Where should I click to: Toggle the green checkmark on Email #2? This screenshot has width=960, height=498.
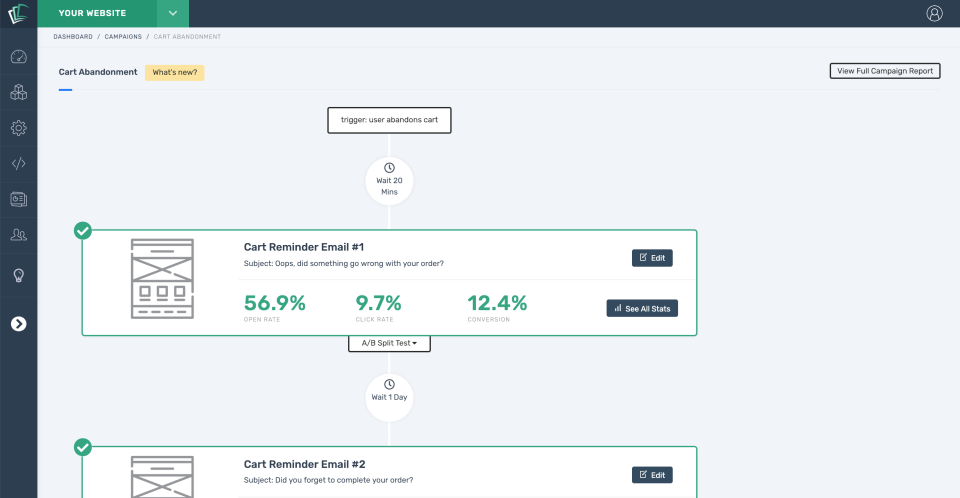(x=83, y=447)
